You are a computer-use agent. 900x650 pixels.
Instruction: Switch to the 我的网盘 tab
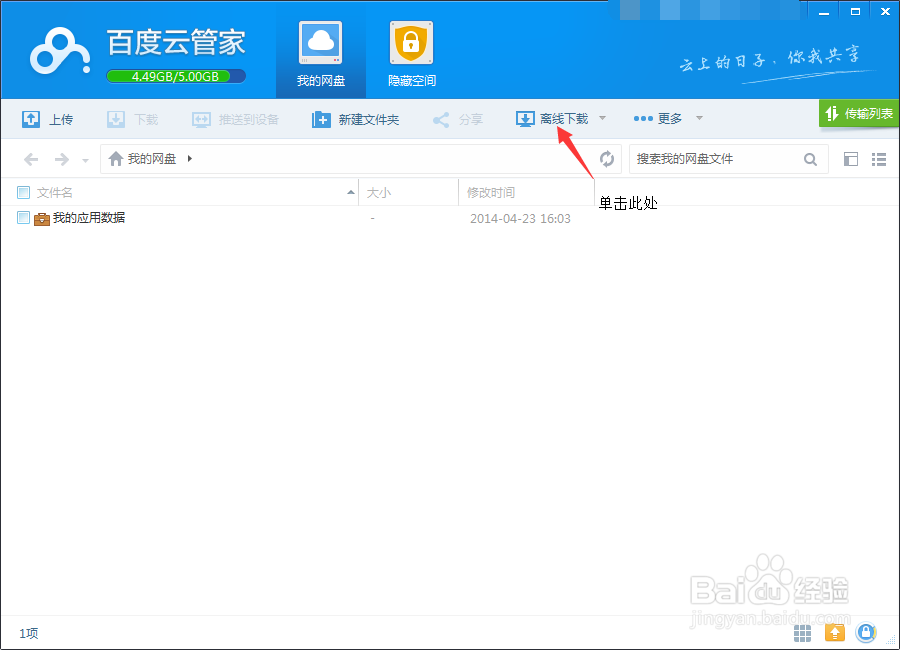[320, 50]
